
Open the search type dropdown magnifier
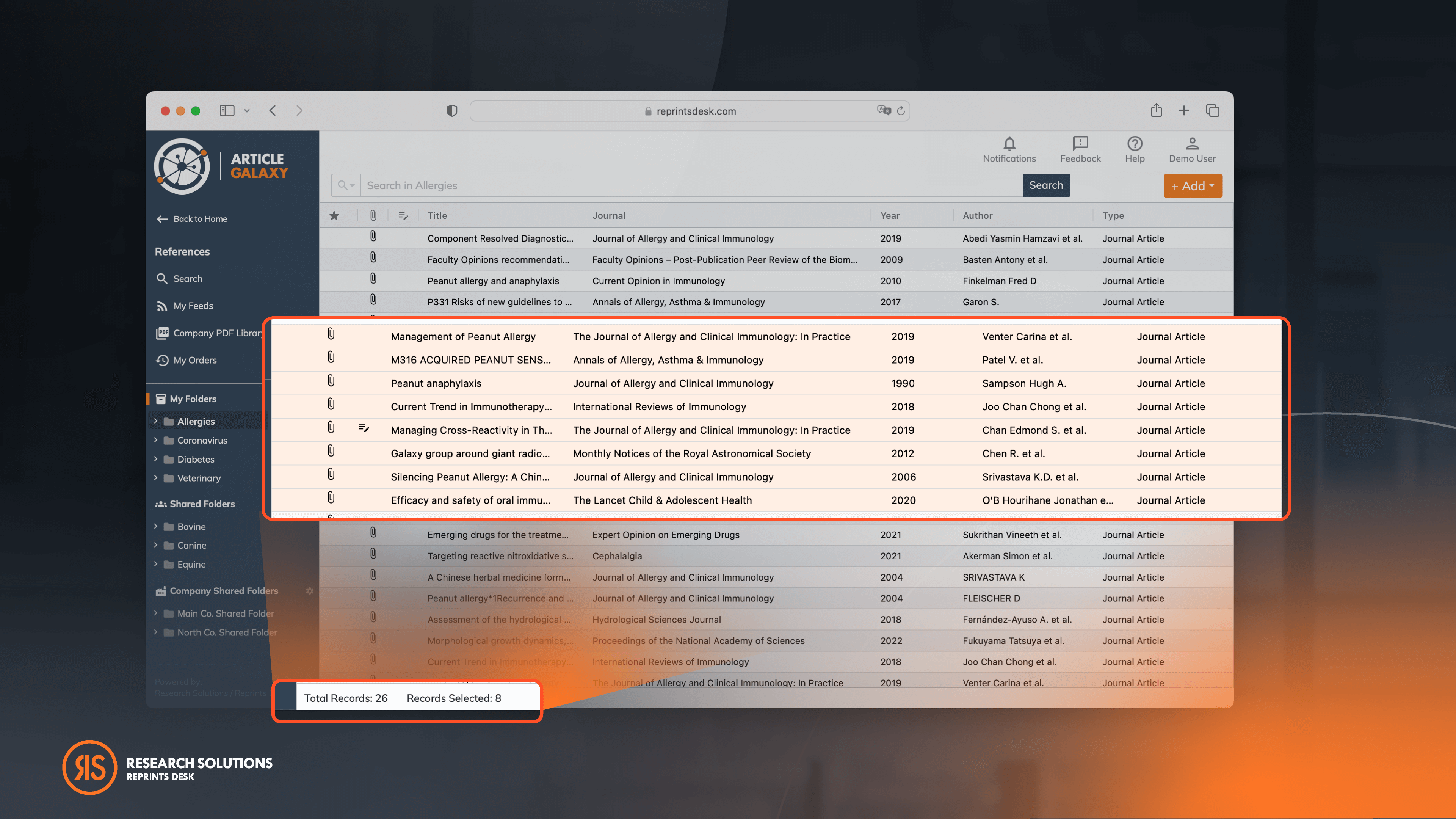click(x=346, y=185)
